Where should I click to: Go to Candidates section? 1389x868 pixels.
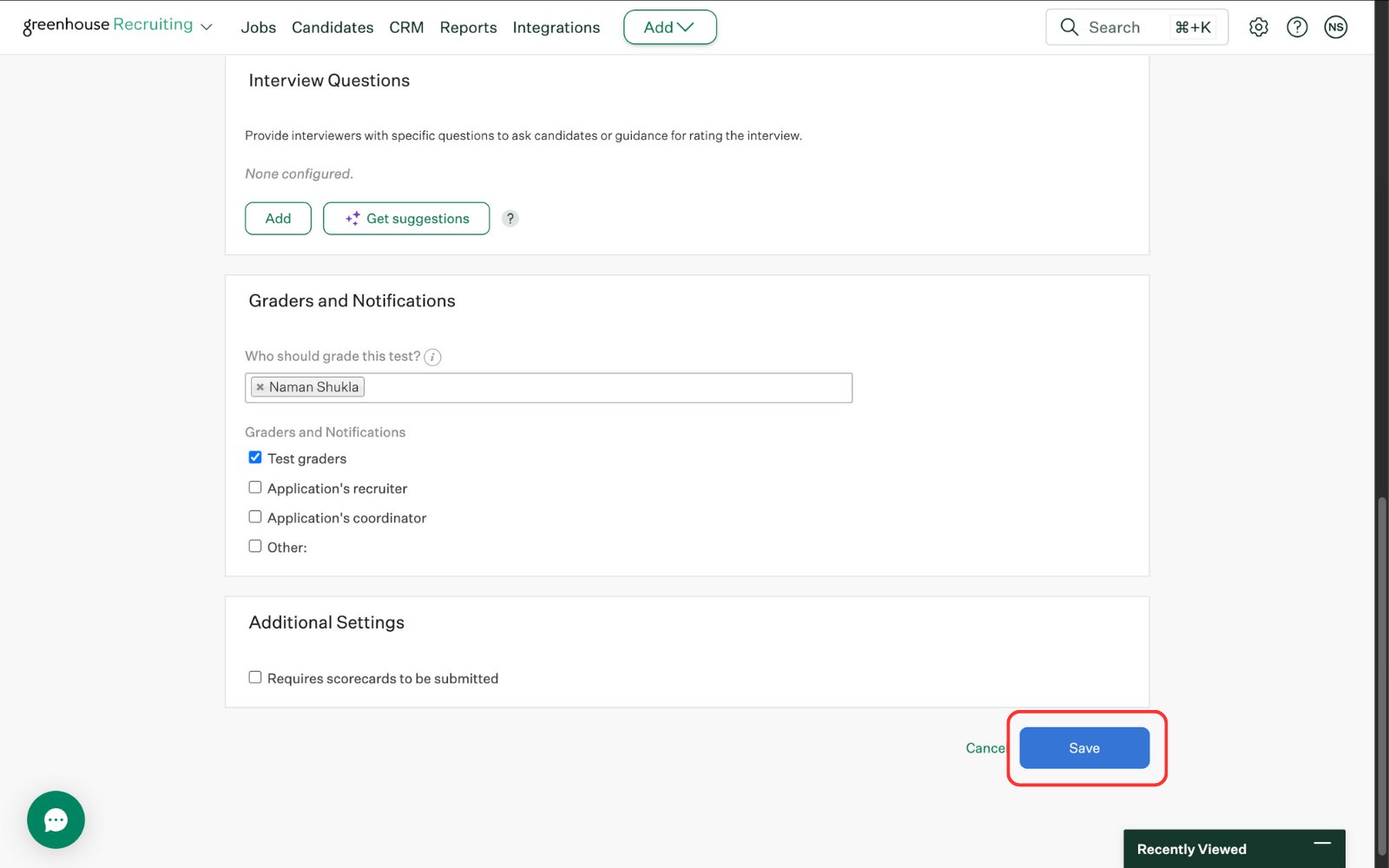332,27
